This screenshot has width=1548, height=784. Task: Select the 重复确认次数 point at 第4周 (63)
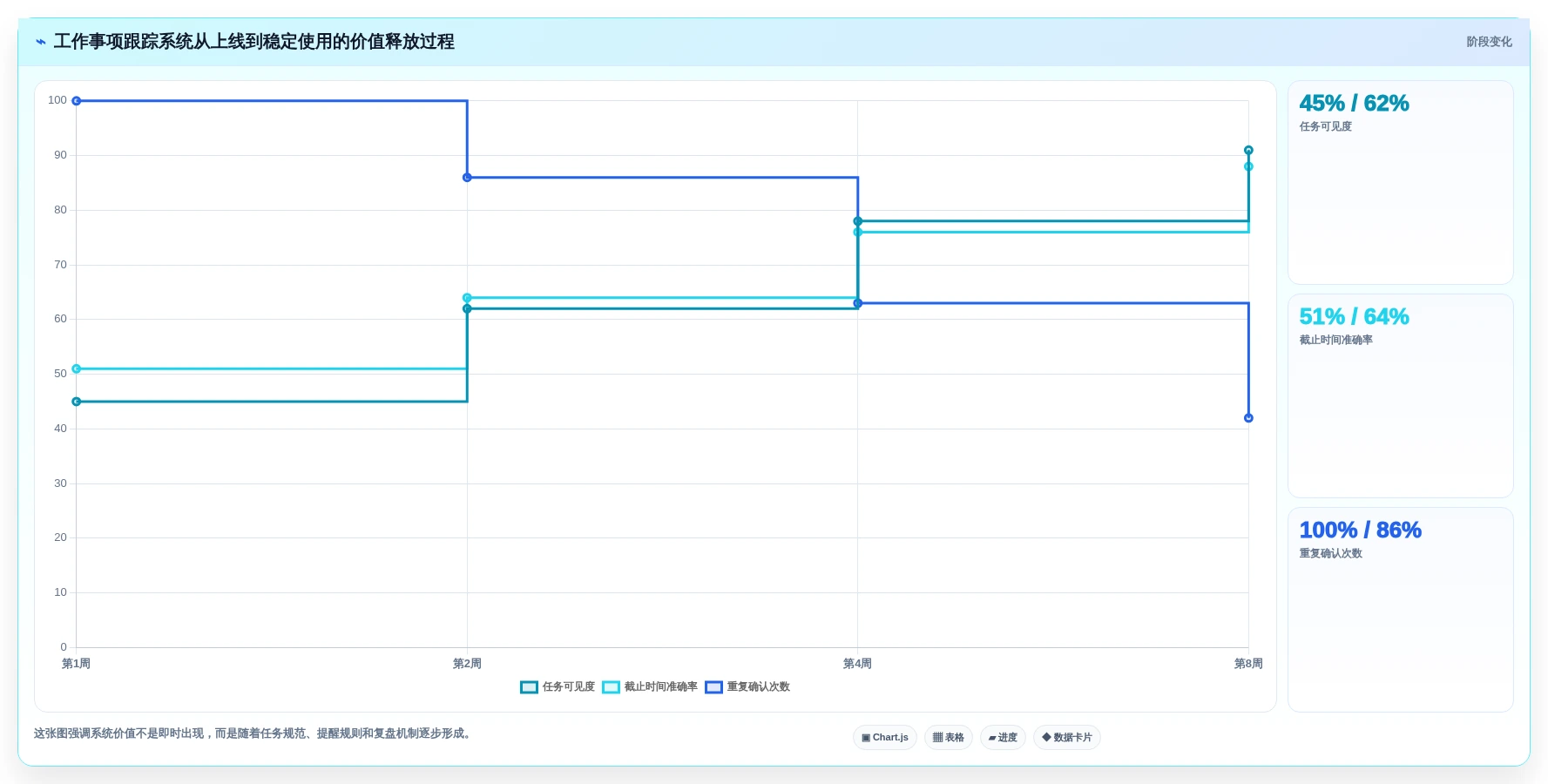coord(858,303)
